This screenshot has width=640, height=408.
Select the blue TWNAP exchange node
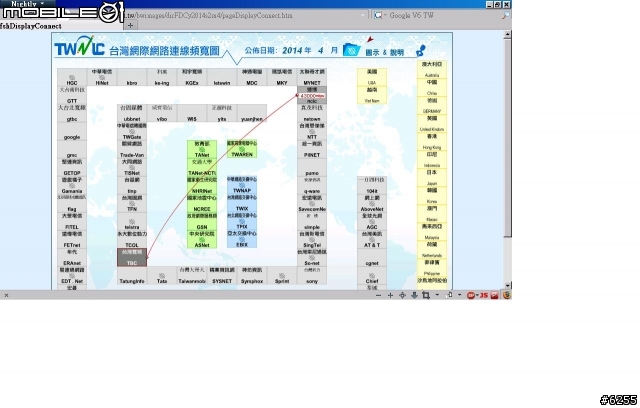point(242,185)
